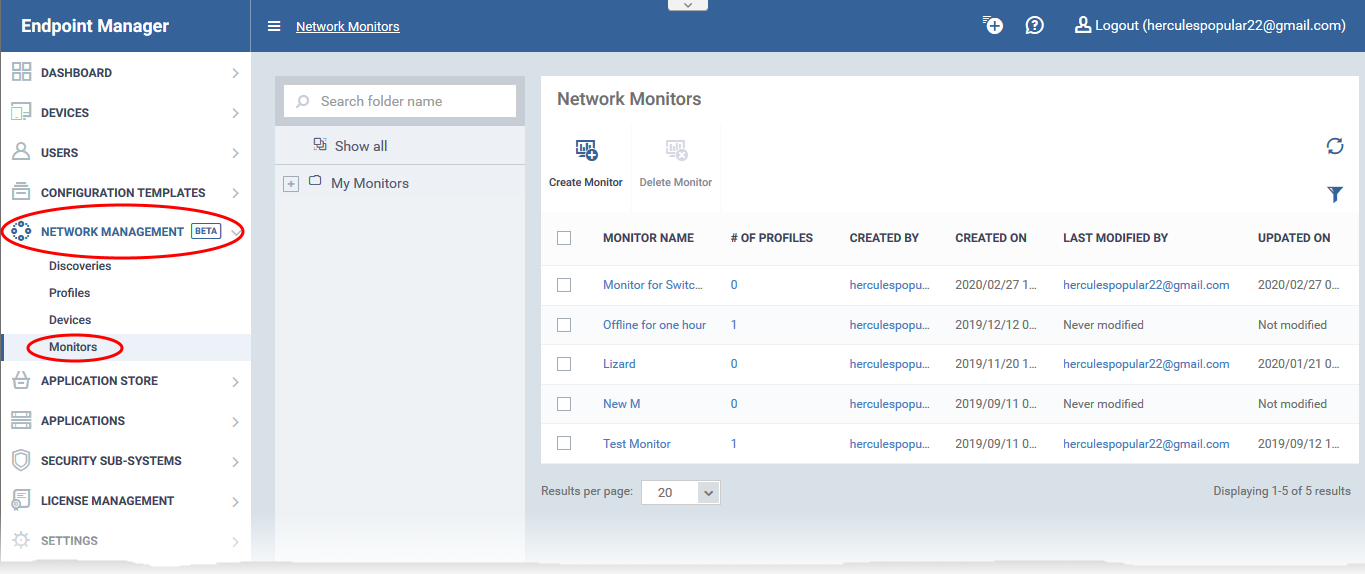
Task: Click the Application Store basket icon
Action: (x=21, y=381)
